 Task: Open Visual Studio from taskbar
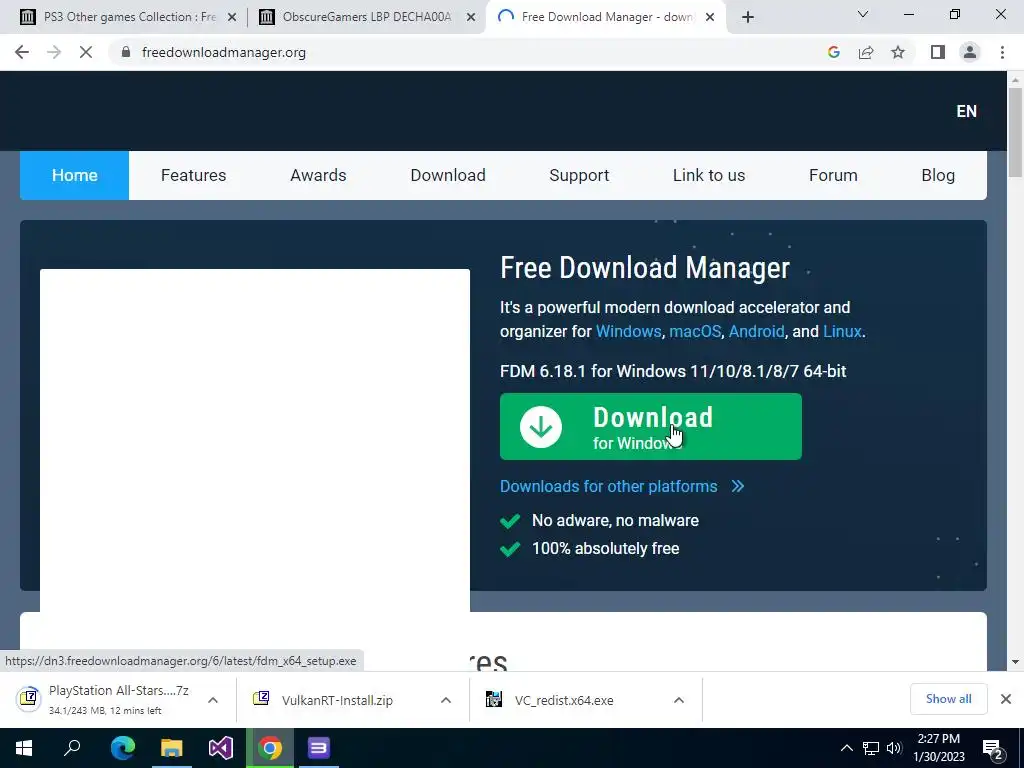tap(221, 748)
